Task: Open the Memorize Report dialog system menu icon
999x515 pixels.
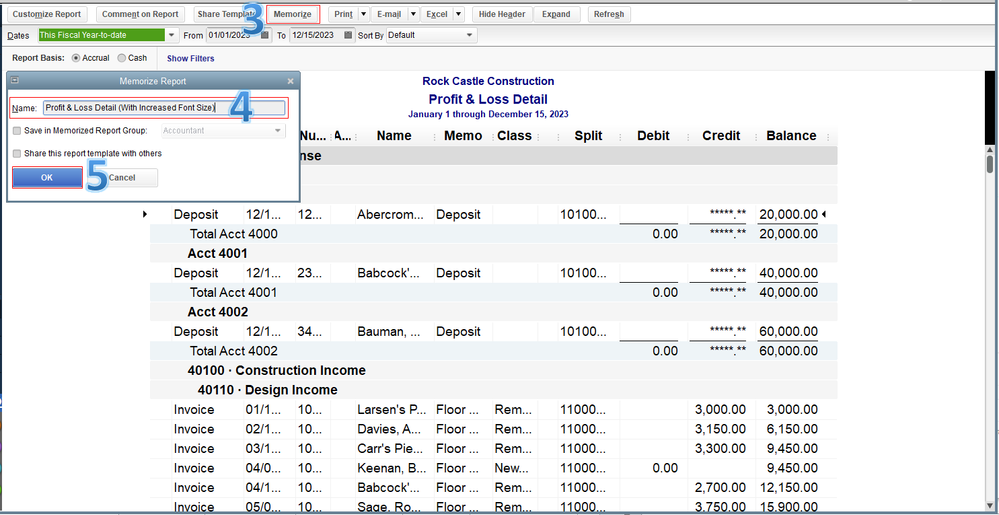Action: click(x=15, y=81)
